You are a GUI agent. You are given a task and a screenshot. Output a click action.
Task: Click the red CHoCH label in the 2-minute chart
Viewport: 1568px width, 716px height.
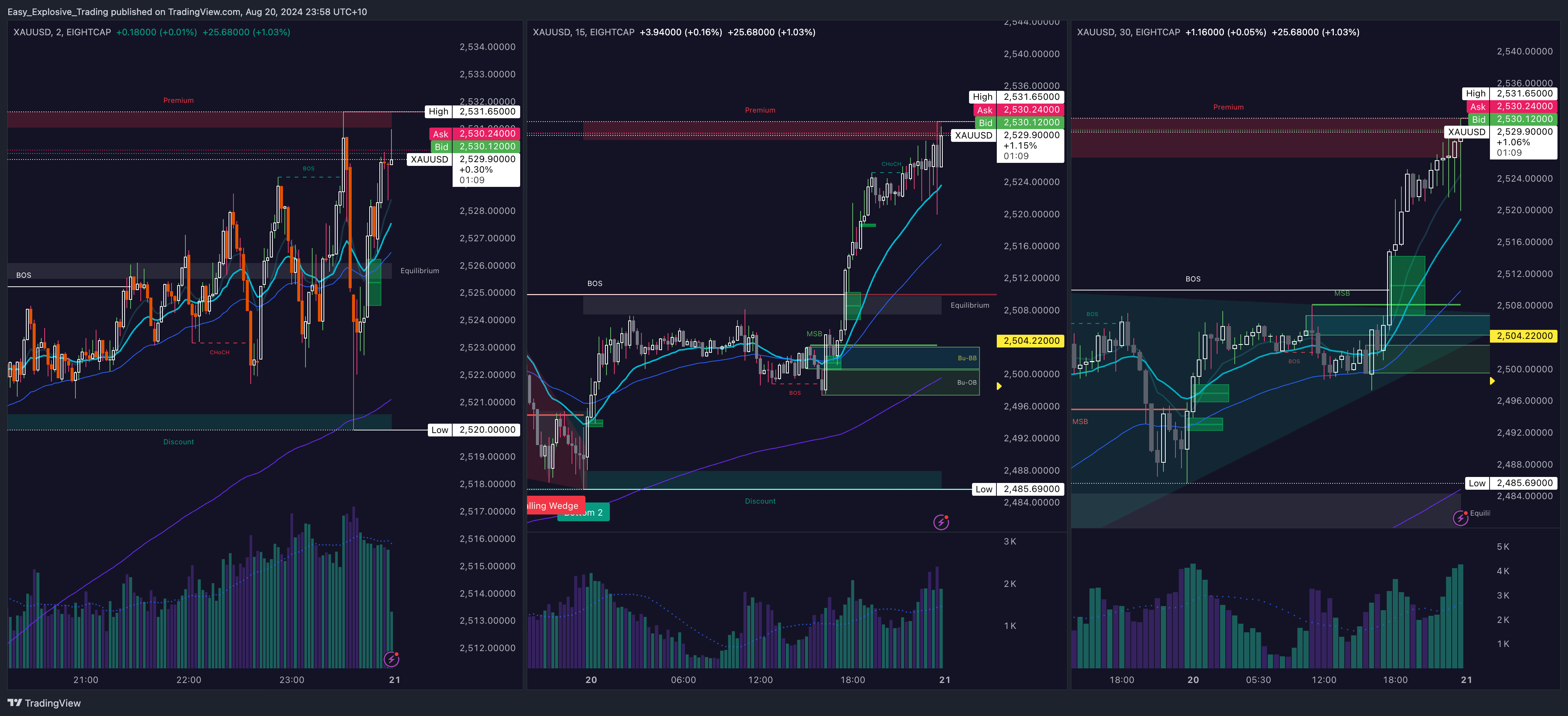[219, 352]
